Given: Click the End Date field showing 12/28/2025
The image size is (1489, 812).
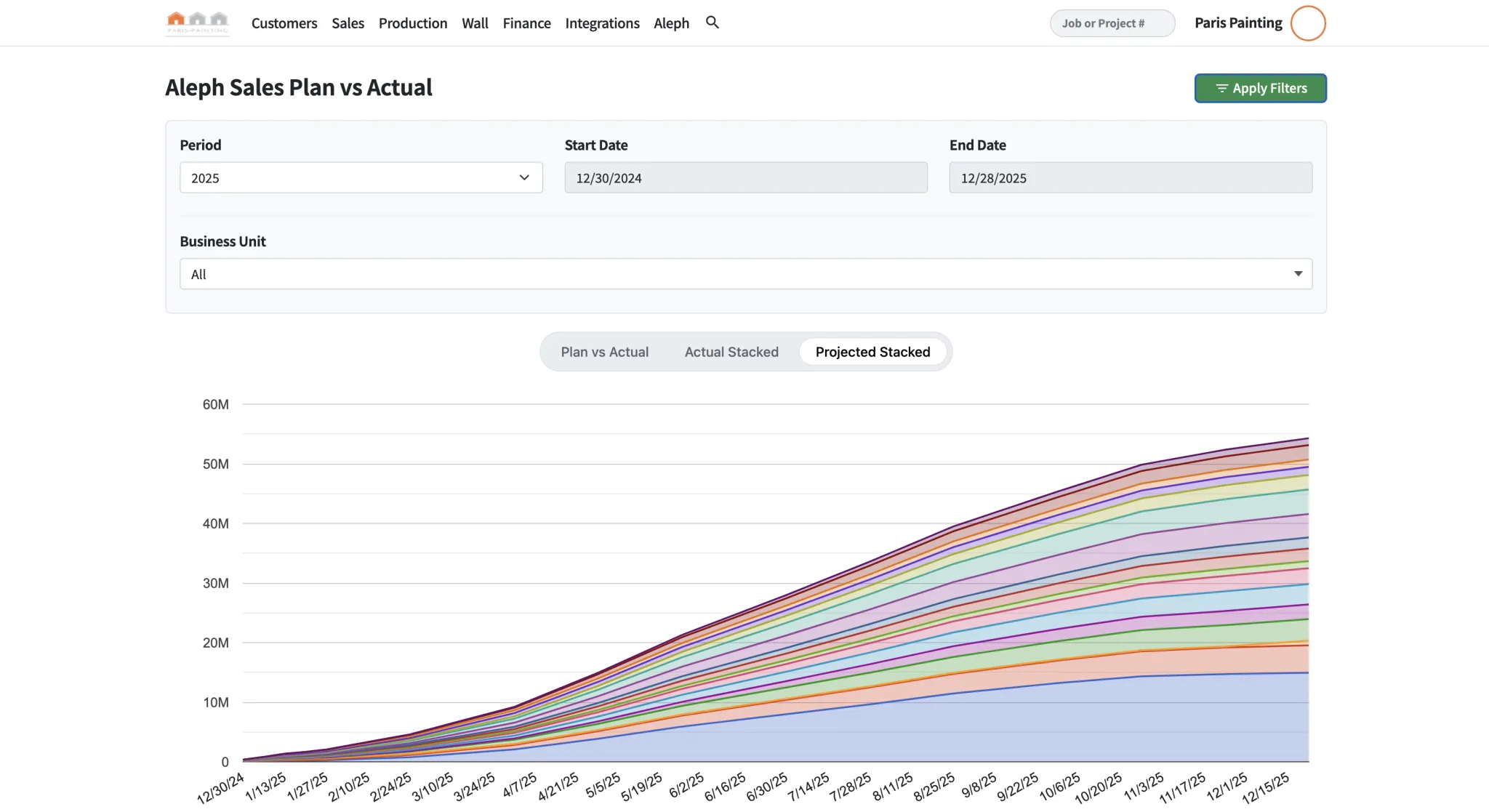Looking at the screenshot, I should [x=1130, y=177].
